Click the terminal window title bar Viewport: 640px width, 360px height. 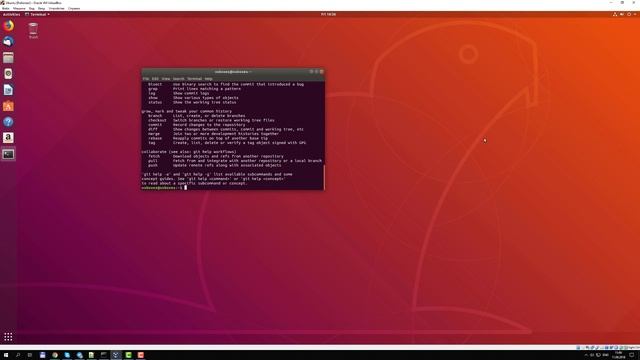coord(232,72)
